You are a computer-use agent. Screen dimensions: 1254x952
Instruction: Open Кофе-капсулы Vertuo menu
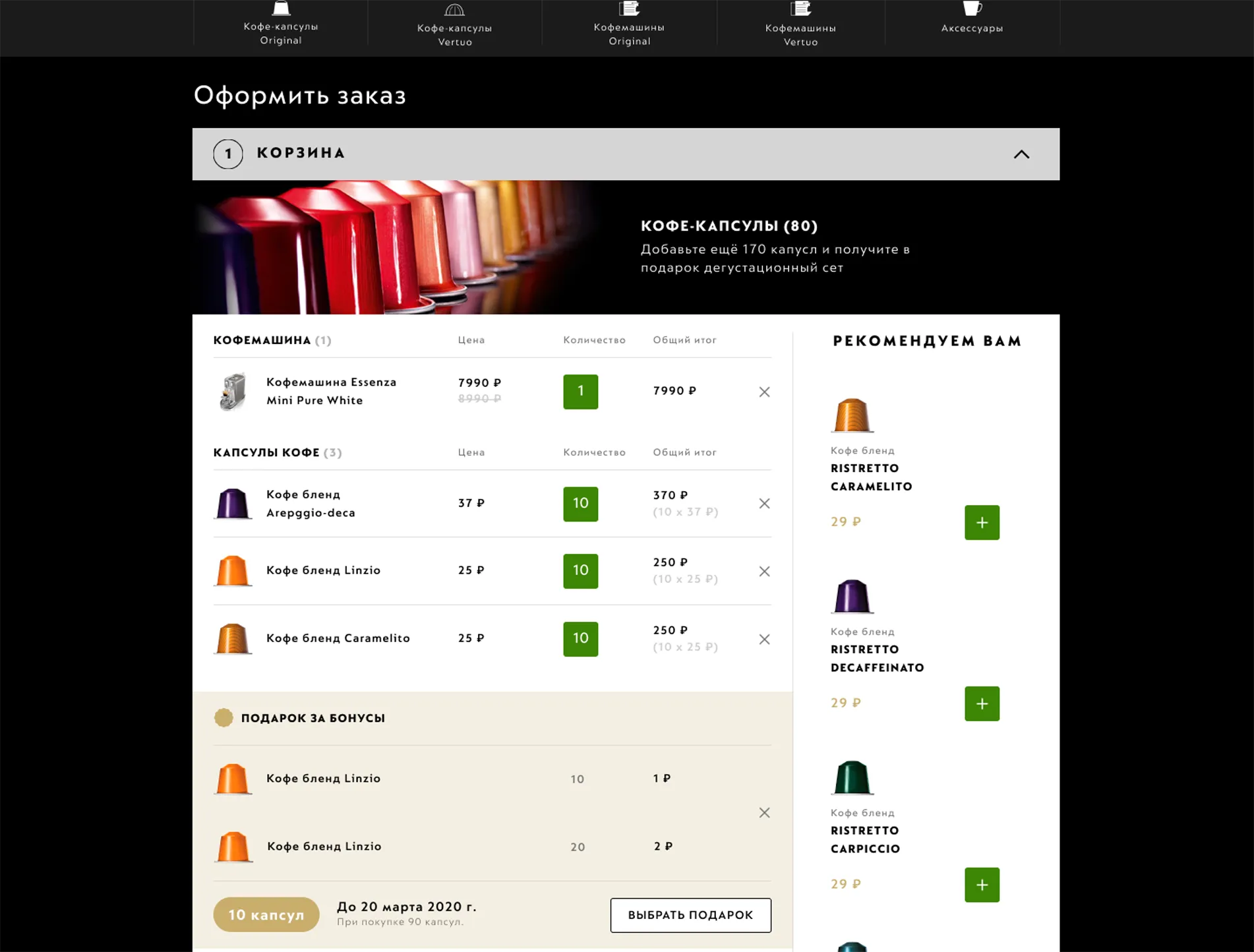click(x=455, y=26)
